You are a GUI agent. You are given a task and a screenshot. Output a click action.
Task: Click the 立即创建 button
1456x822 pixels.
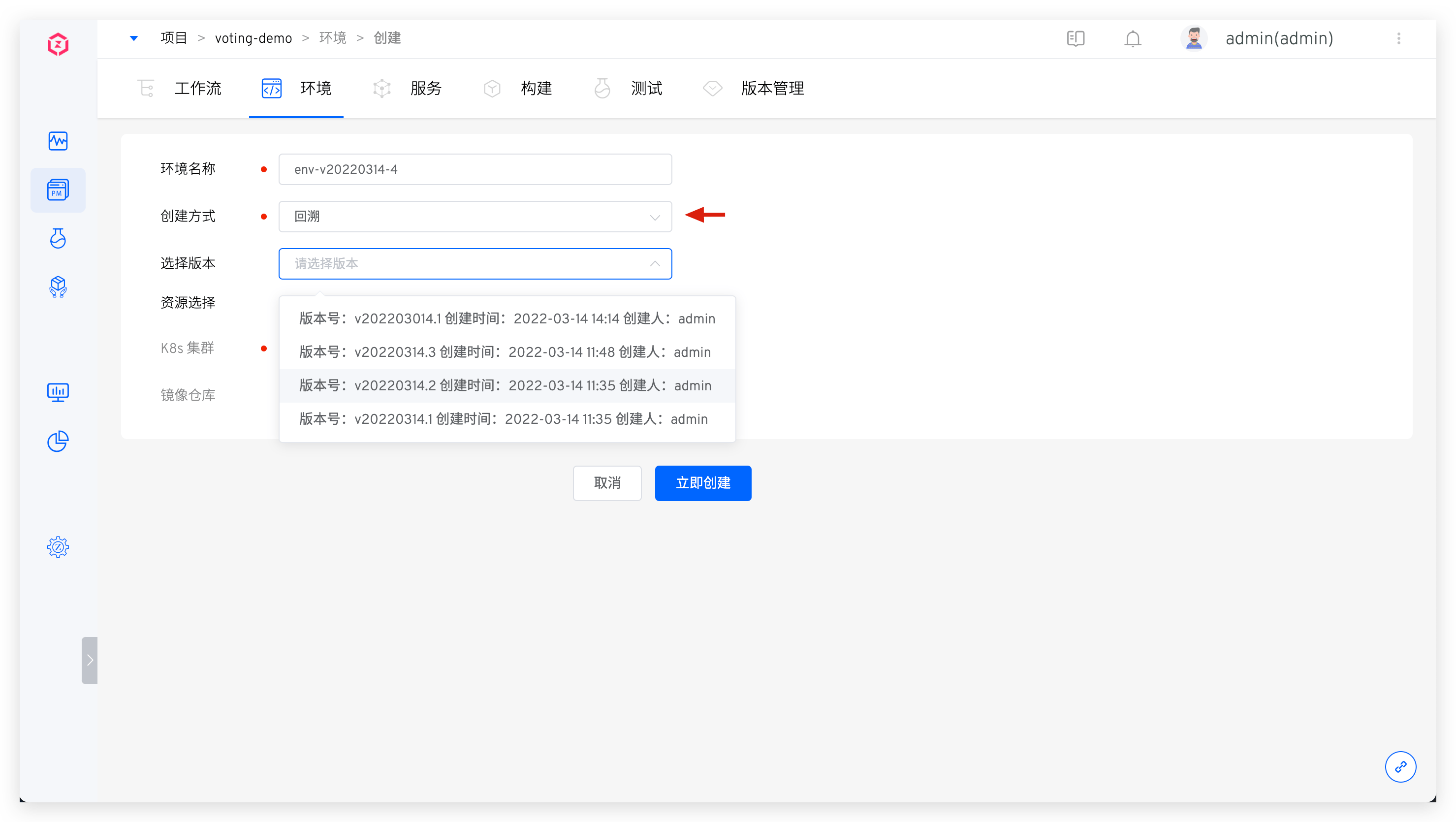click(x=702, y=483)
